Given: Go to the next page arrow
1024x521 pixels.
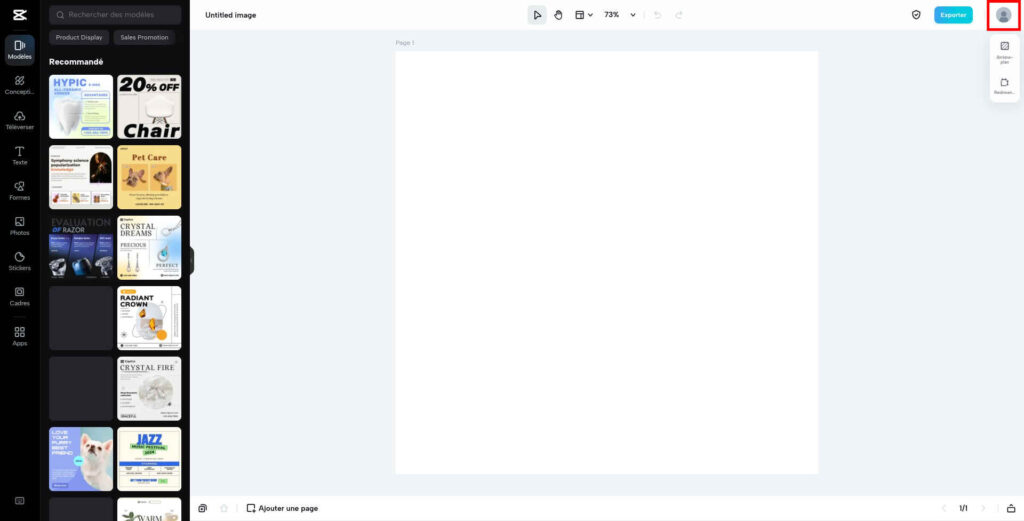Looking at the screenshot, I should [x=984, y=508].
